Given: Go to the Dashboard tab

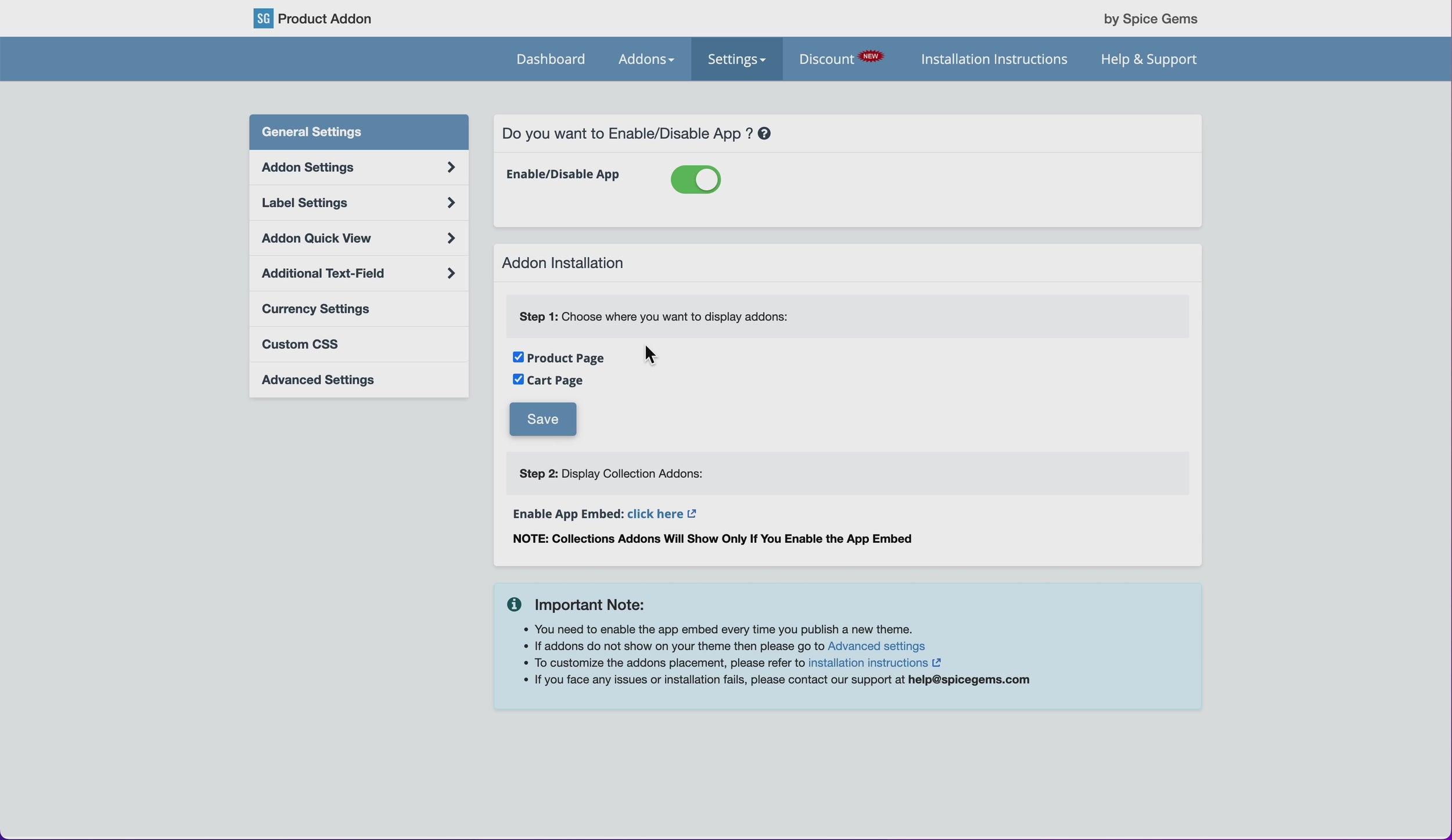Looking at the screenshot, I should click(551, 59).
